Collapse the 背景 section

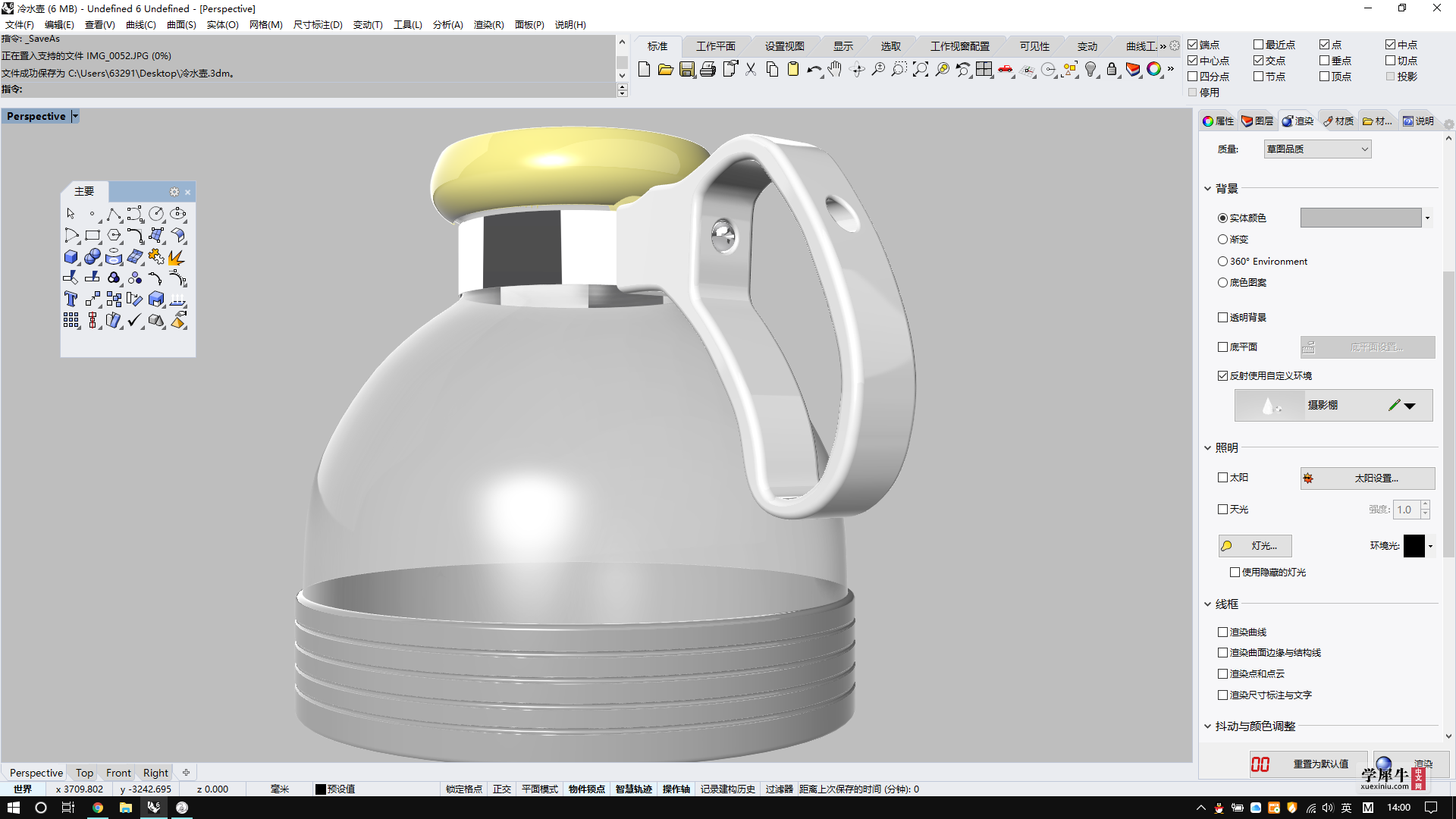1208,189
